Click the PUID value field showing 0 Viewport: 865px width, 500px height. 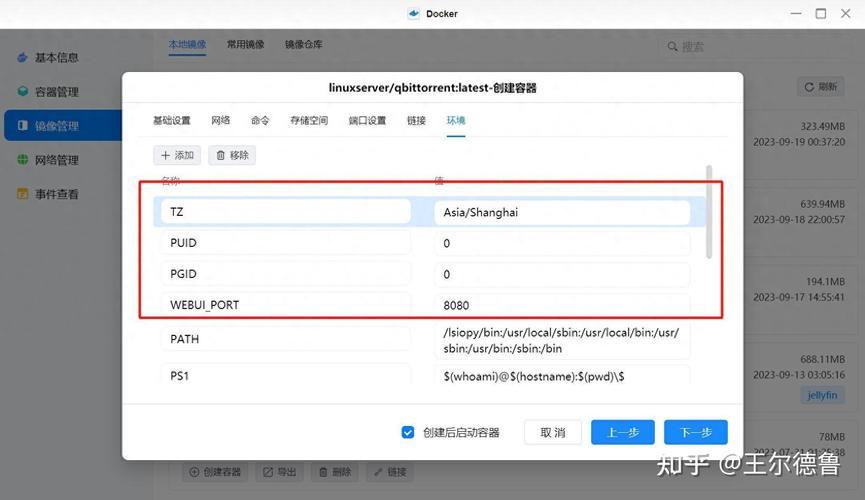[x=562, y=243]
